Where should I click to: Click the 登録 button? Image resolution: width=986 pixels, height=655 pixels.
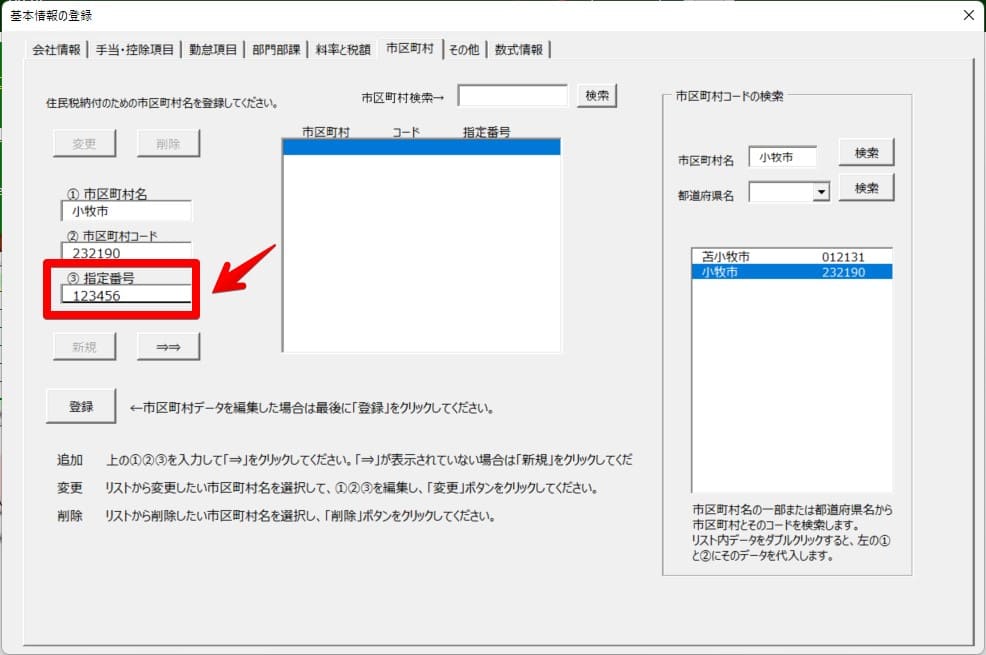pyautogui.click(x=81, y=407)
